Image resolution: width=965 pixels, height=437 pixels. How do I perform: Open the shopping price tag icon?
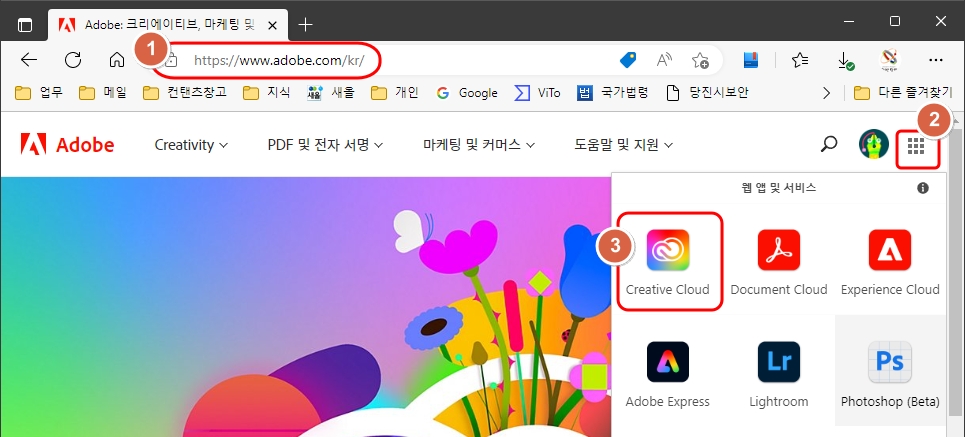pyautogui.click(x=628, y=60)
